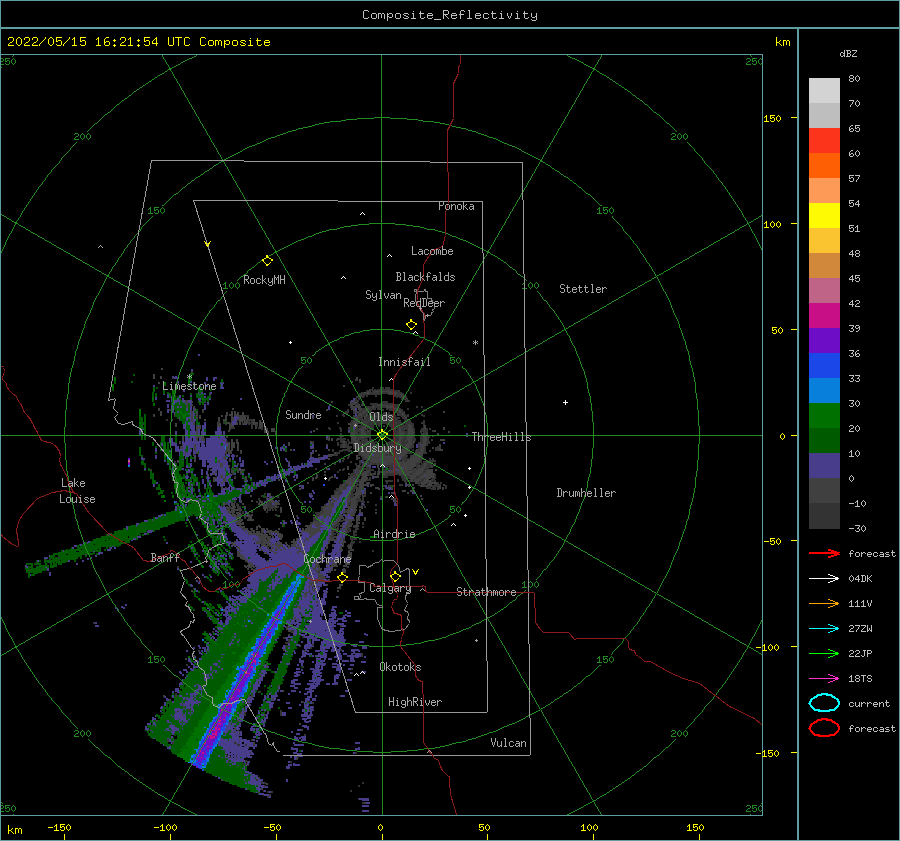
Task: Select the green 20 dBZ color swatch
Action: pyautogui.click(x=824, y=415)
